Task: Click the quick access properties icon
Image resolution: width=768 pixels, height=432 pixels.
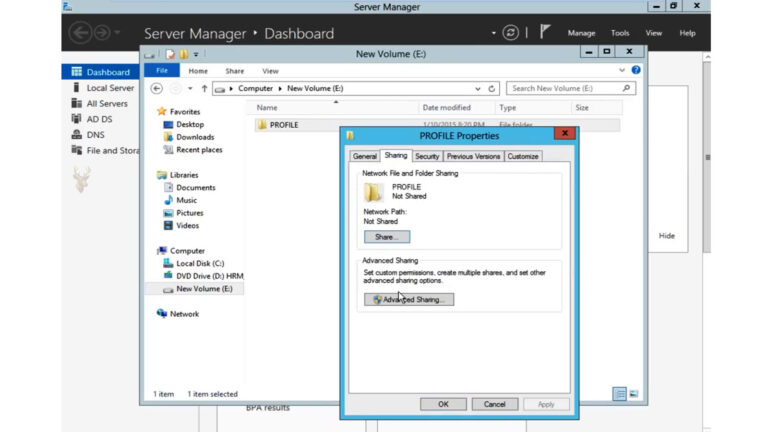Action: (169, 54)
